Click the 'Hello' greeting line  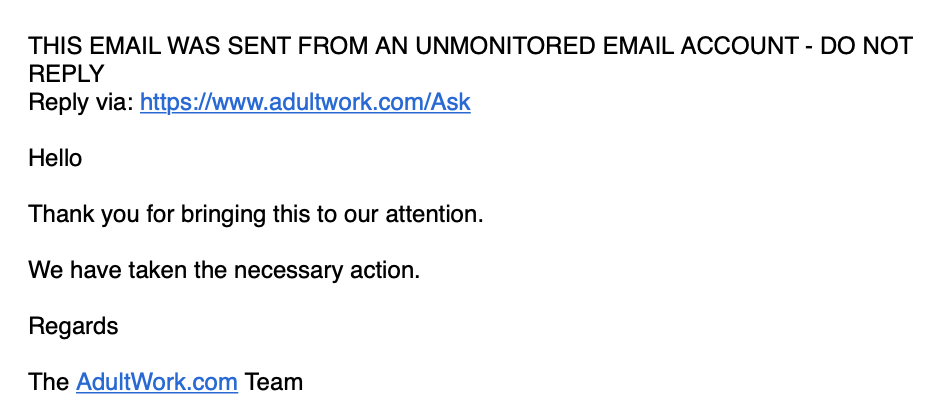coord(55,158)
